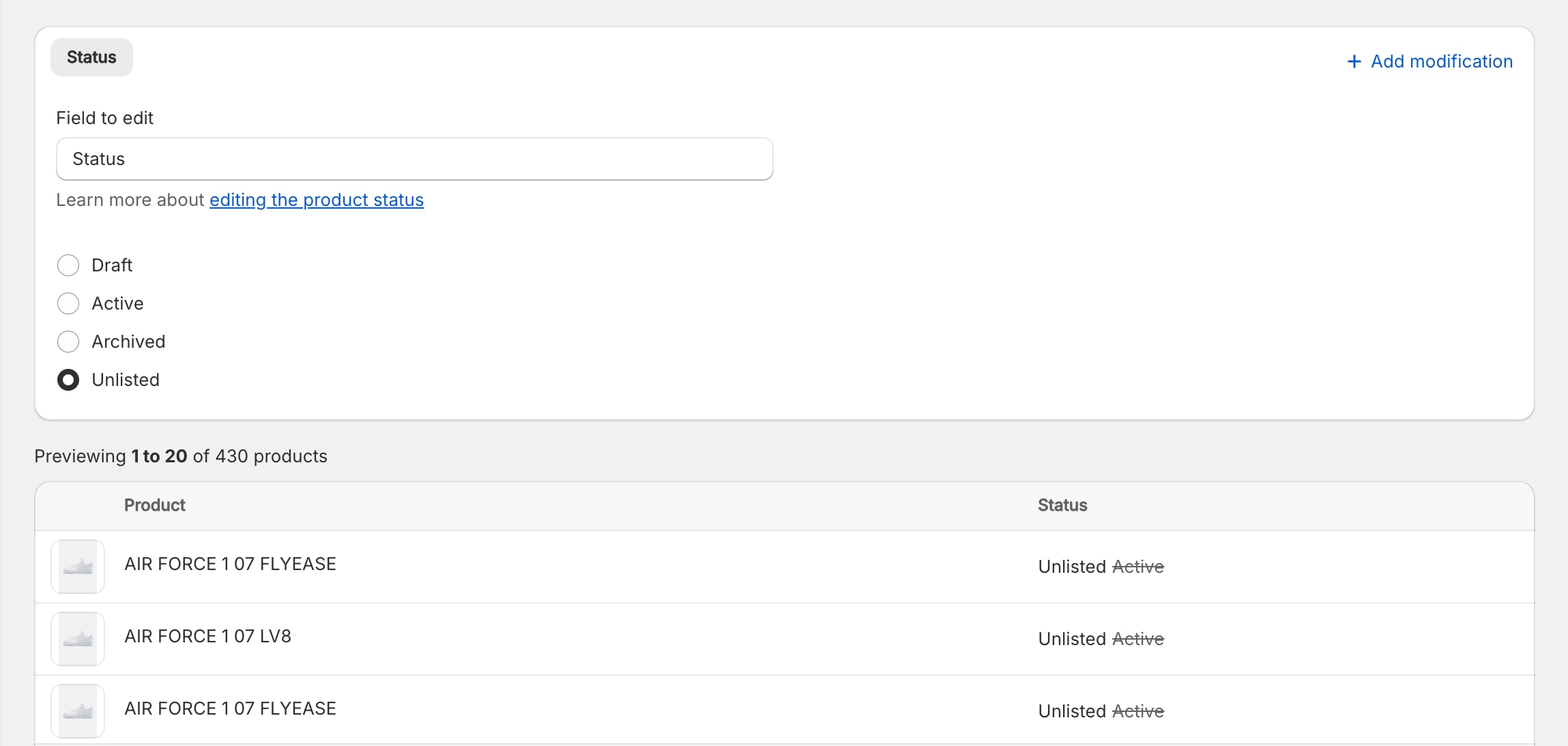The image size is (1568, 746).
Task: Click first AIR FORCE 1 07 FLYEASE thumbnail
Action: (78, 567)
